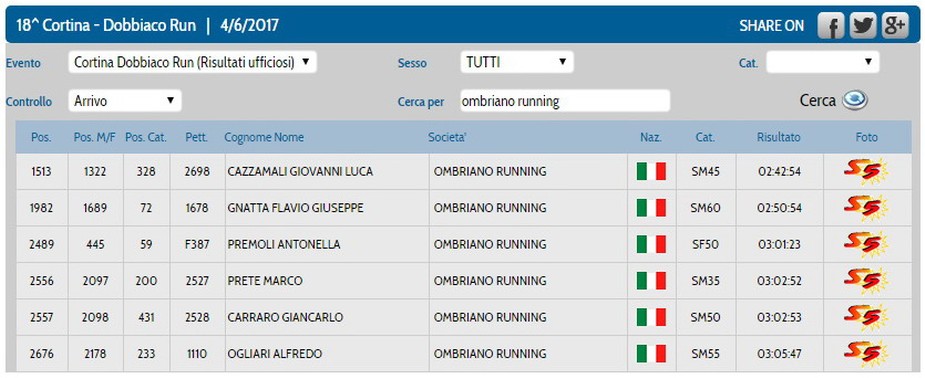Open photo icon for OGLIARI ALFREDO
Screen dimensions: 925x378
pyautogui.click(x=865, y=354)
